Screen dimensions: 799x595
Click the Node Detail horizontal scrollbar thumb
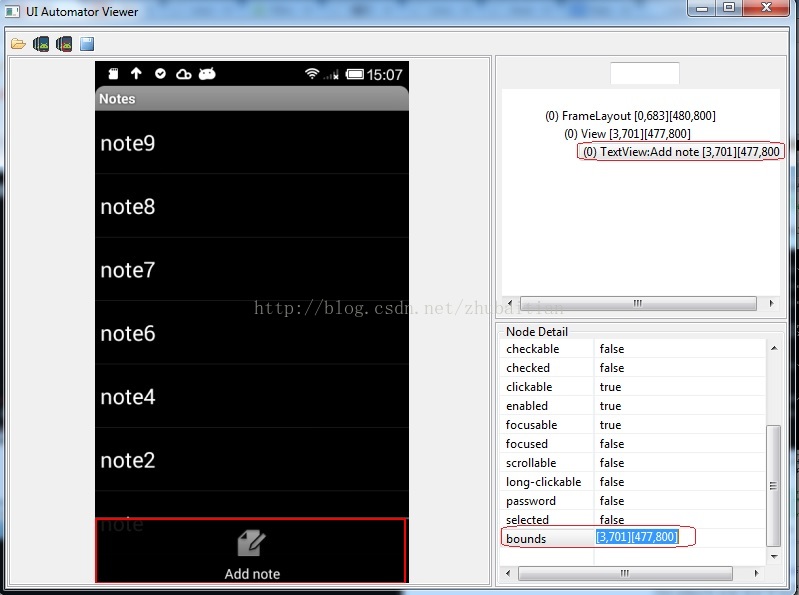pos(625,573)
